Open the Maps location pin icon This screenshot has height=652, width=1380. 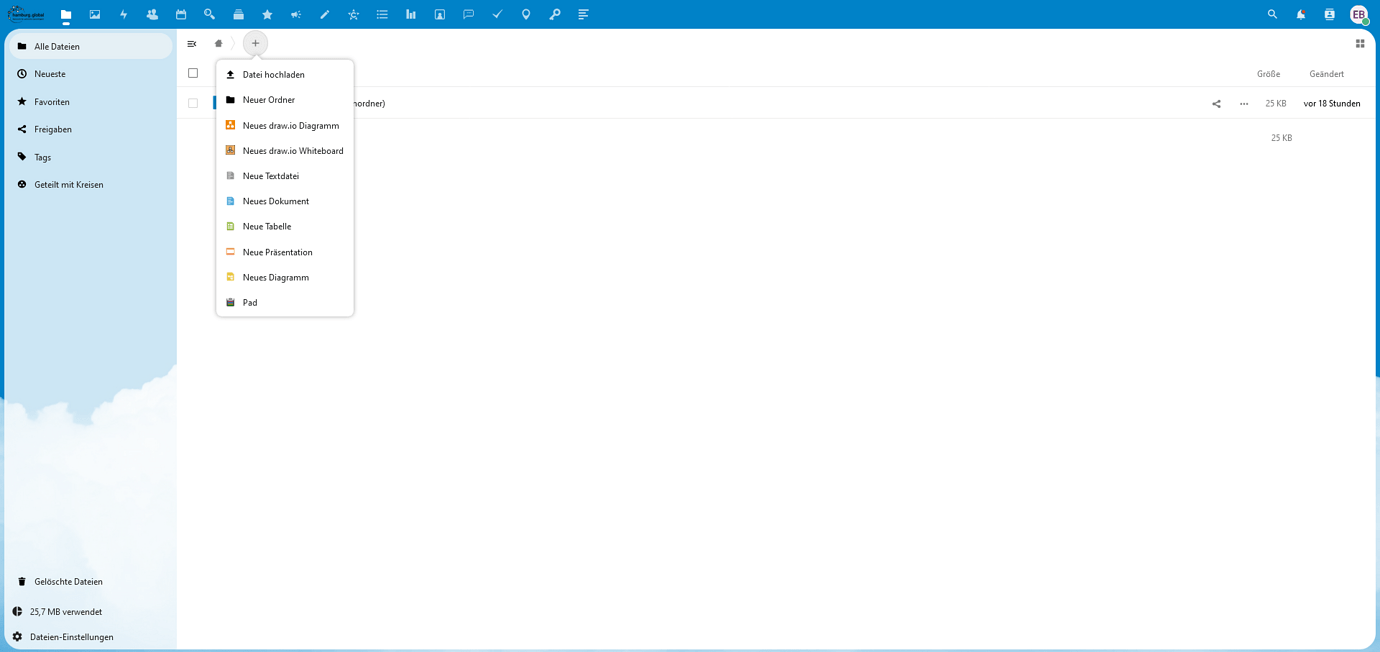coord(526,14)
